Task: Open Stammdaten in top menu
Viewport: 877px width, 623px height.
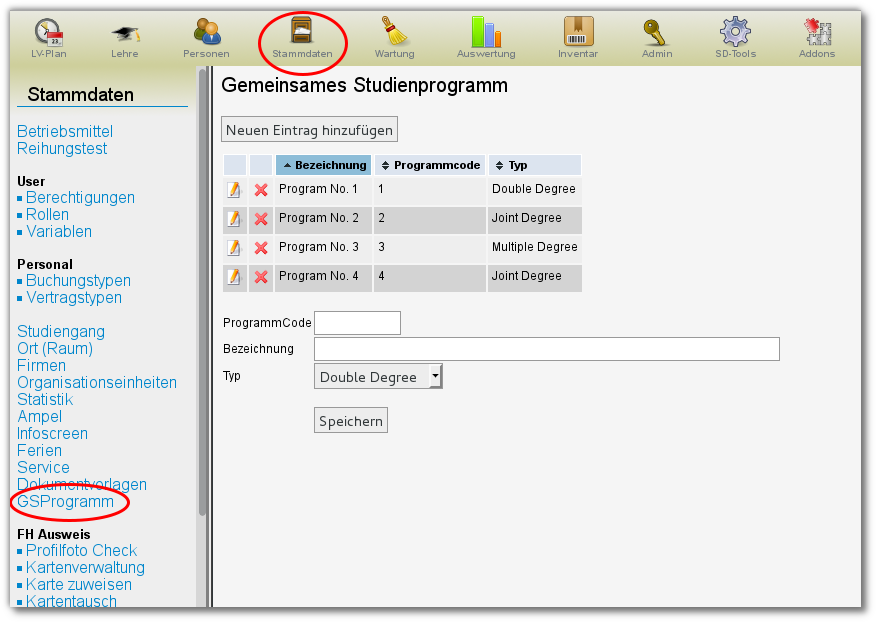Action: coord(302,38)
